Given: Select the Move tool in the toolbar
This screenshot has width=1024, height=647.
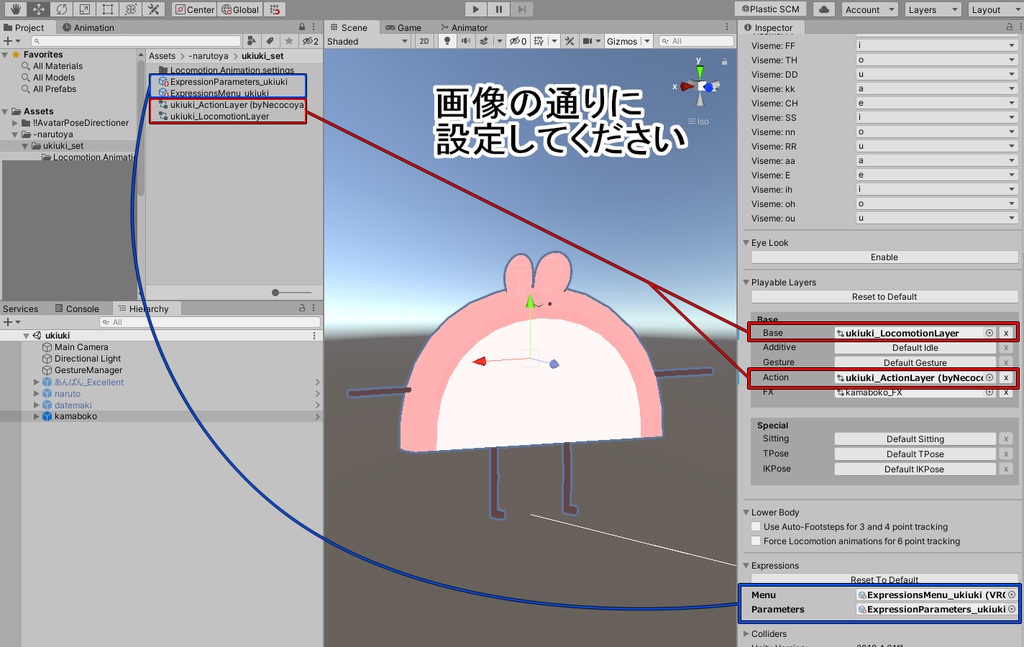Looking at the screenshot, I should click(38, 9).
